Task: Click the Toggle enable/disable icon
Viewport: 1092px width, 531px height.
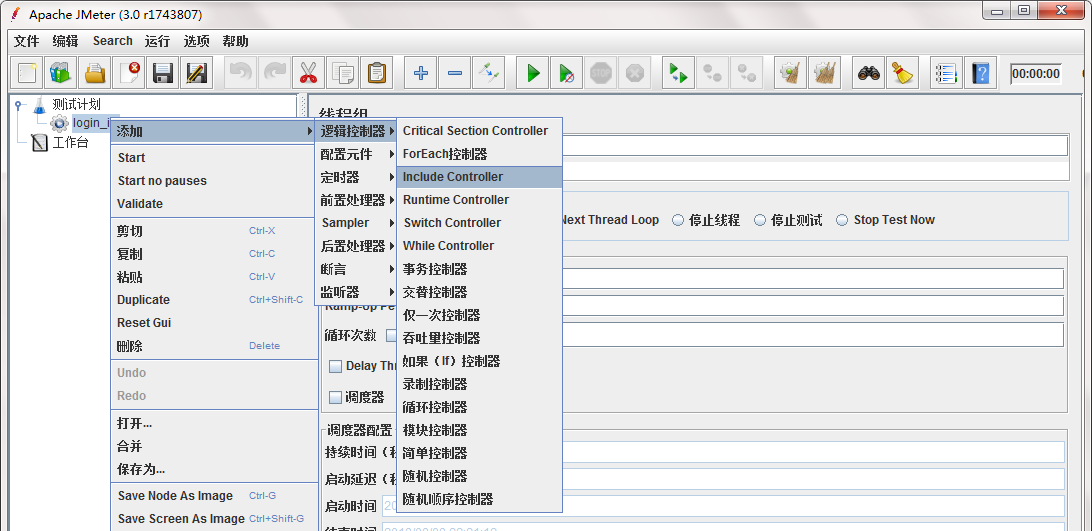Action: tap(488, 72)
